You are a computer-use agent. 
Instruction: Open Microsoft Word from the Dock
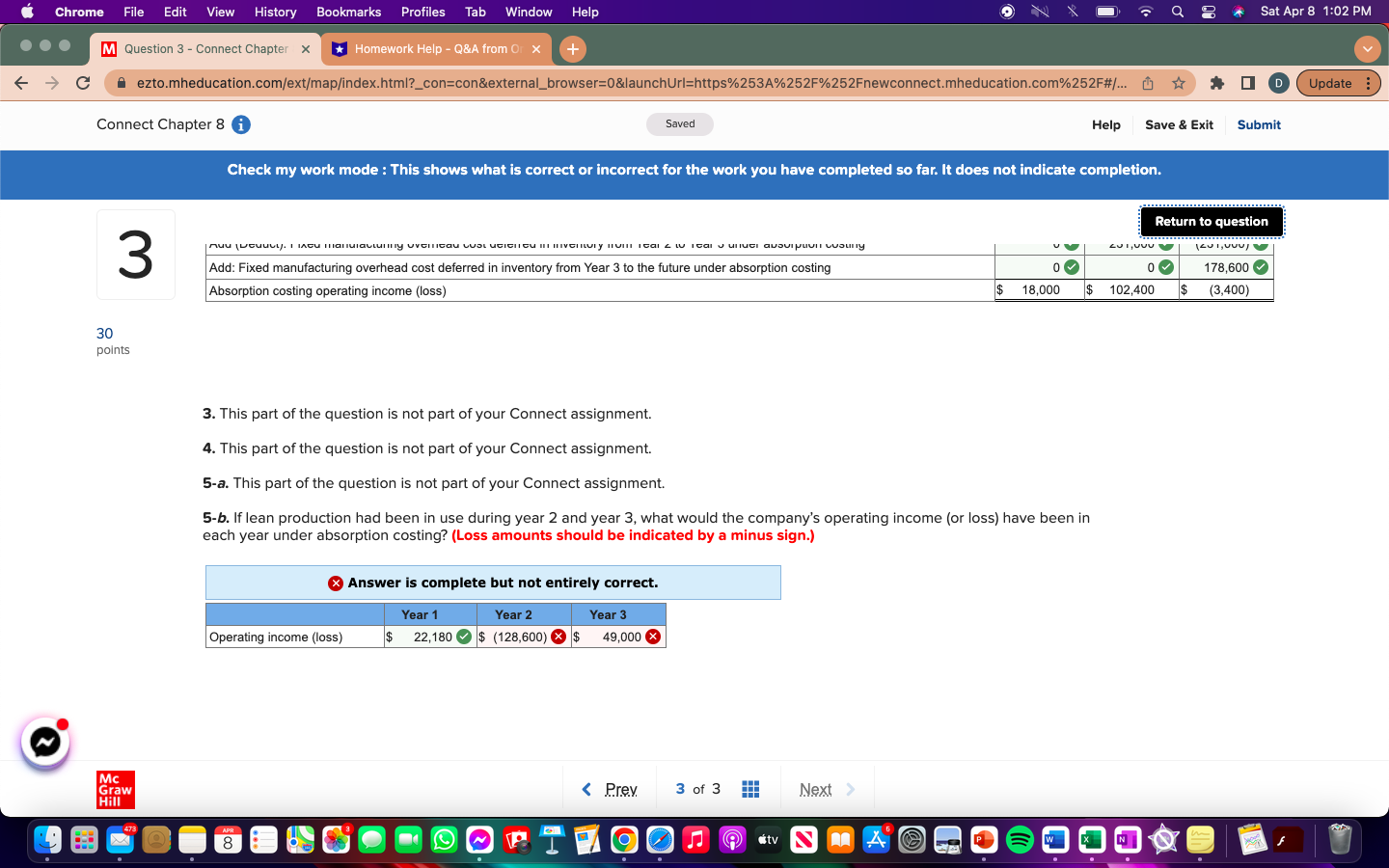point(1055,840)
